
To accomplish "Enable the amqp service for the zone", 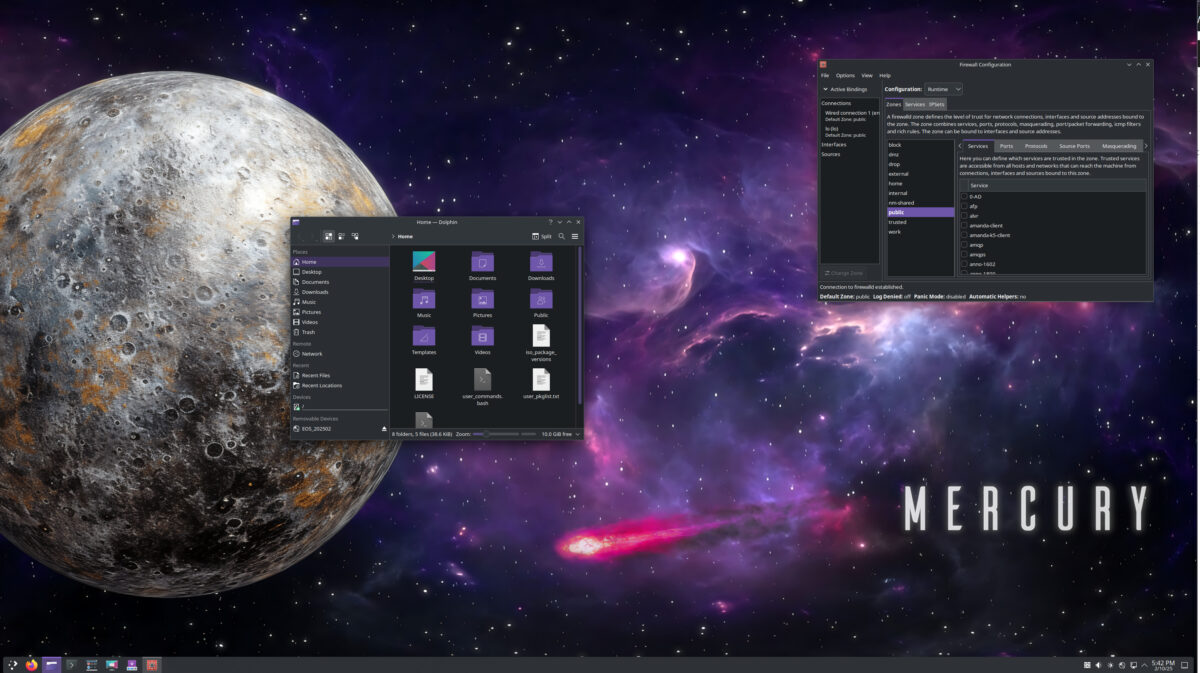I will click(963, 243).
